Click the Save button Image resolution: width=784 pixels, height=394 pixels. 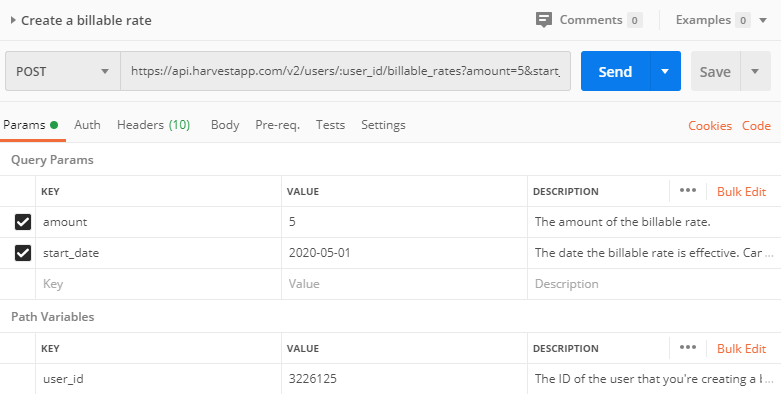point(716,72)
